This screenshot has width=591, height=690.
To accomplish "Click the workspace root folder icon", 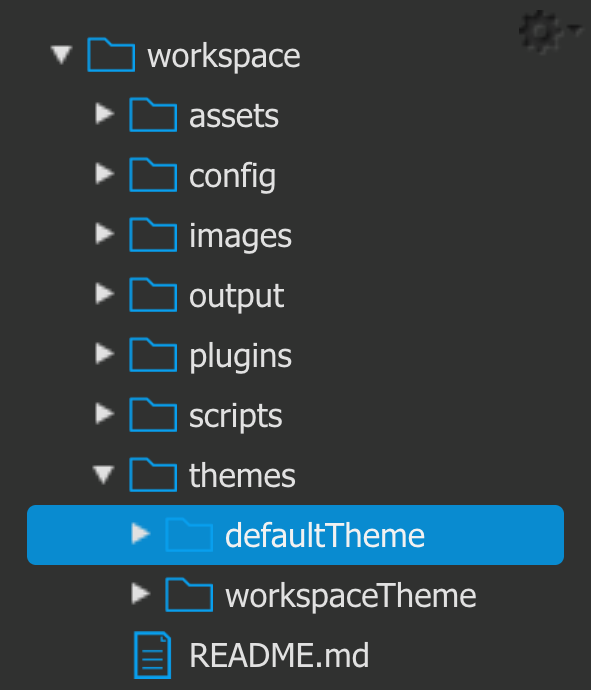I will pyautogui.click(x=111, y=55).
